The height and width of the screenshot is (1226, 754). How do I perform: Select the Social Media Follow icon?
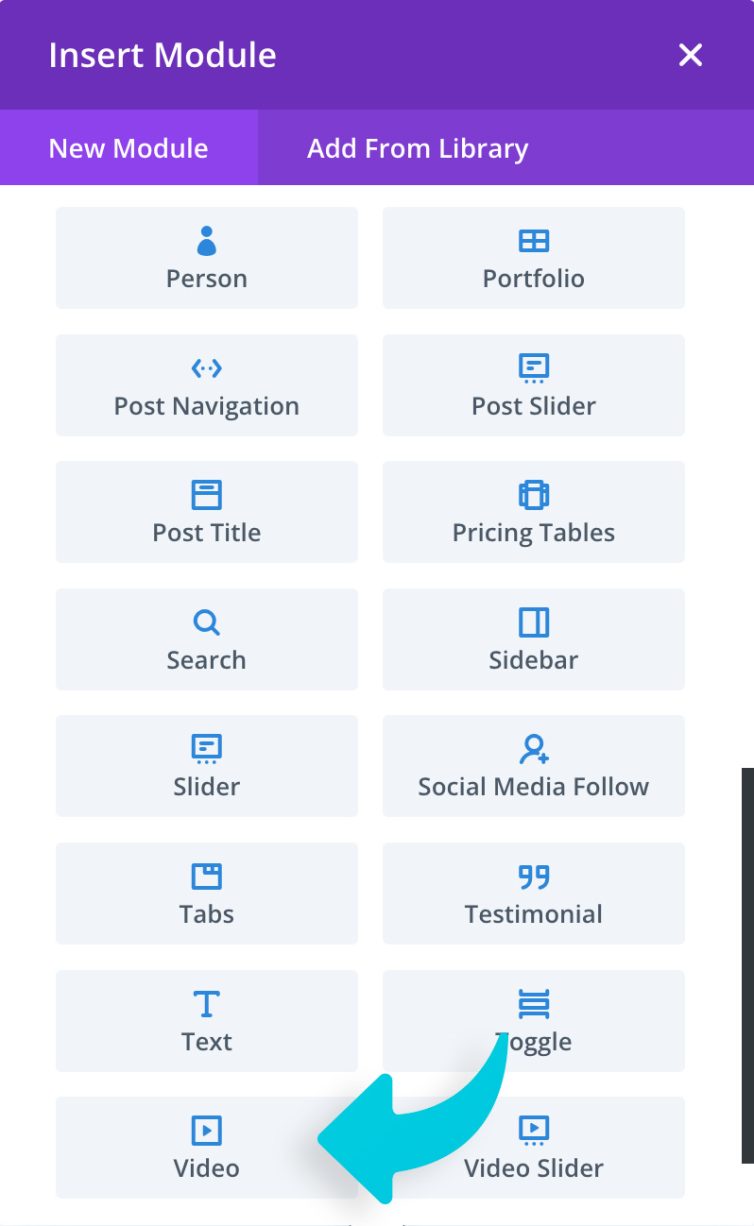tap(534, 749)
